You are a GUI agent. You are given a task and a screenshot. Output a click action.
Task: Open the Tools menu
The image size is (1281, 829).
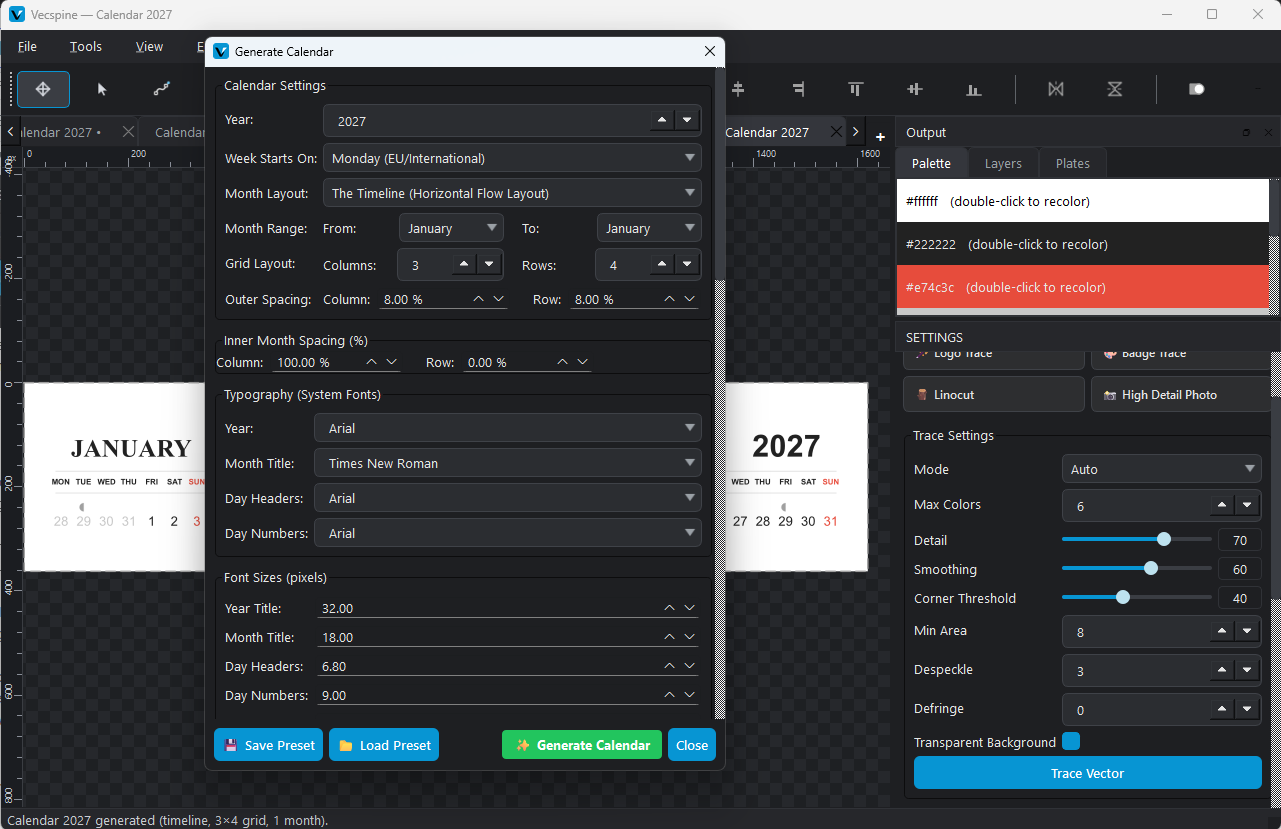pyautogui.click(x=86, y=46)
